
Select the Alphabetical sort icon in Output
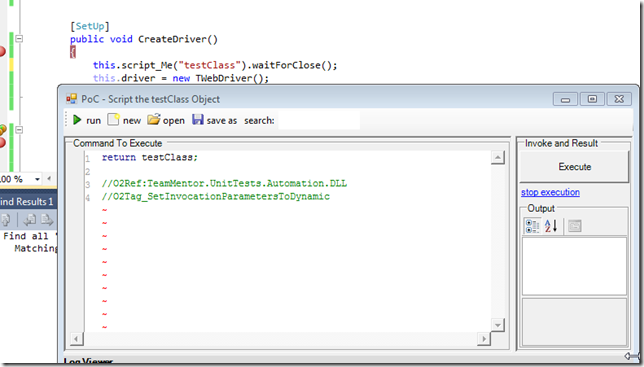pos(551,226)
